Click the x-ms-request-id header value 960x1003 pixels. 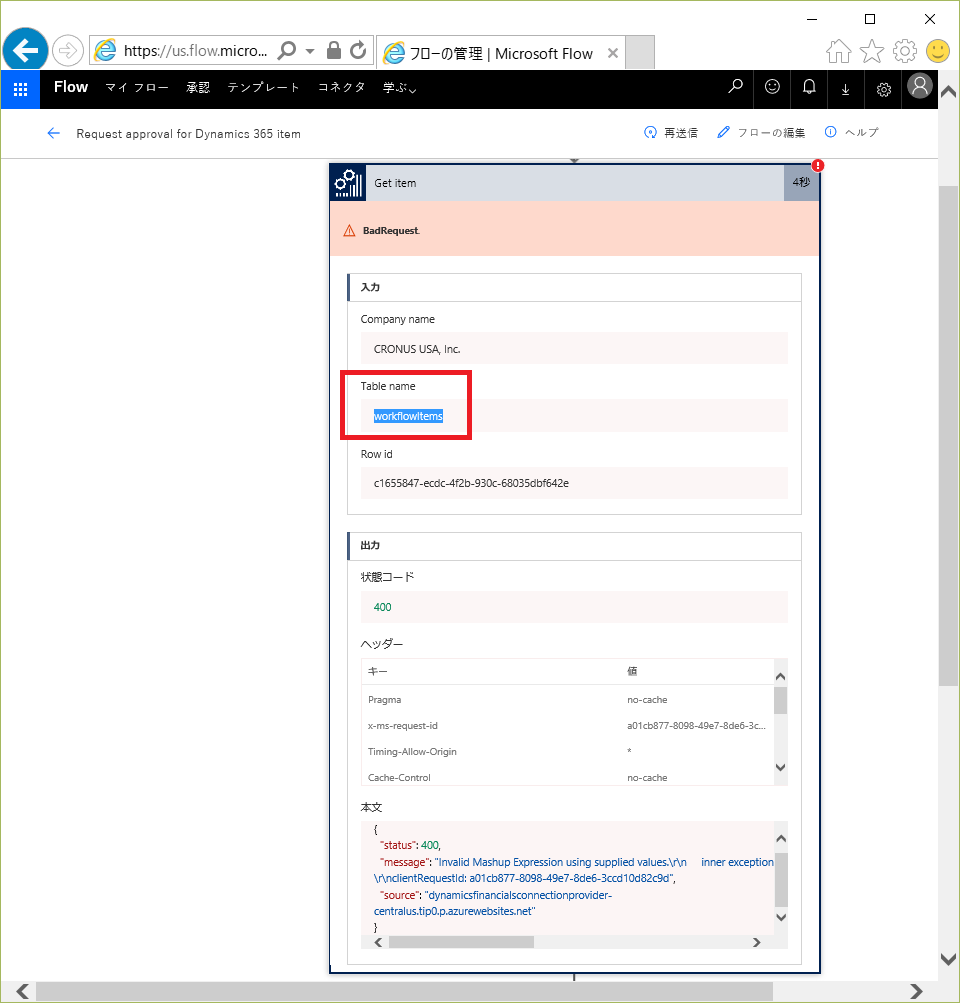tap(696, 726)
